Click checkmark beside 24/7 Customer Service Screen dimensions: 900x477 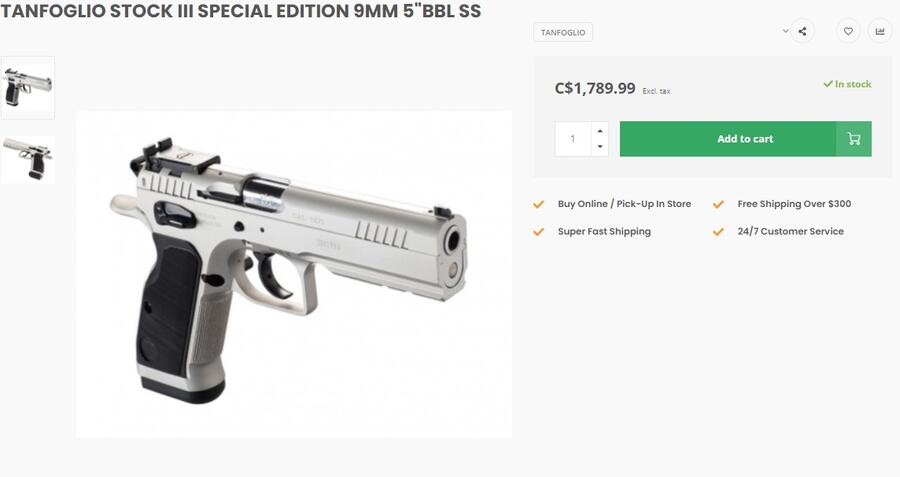[x=718, y=232]
